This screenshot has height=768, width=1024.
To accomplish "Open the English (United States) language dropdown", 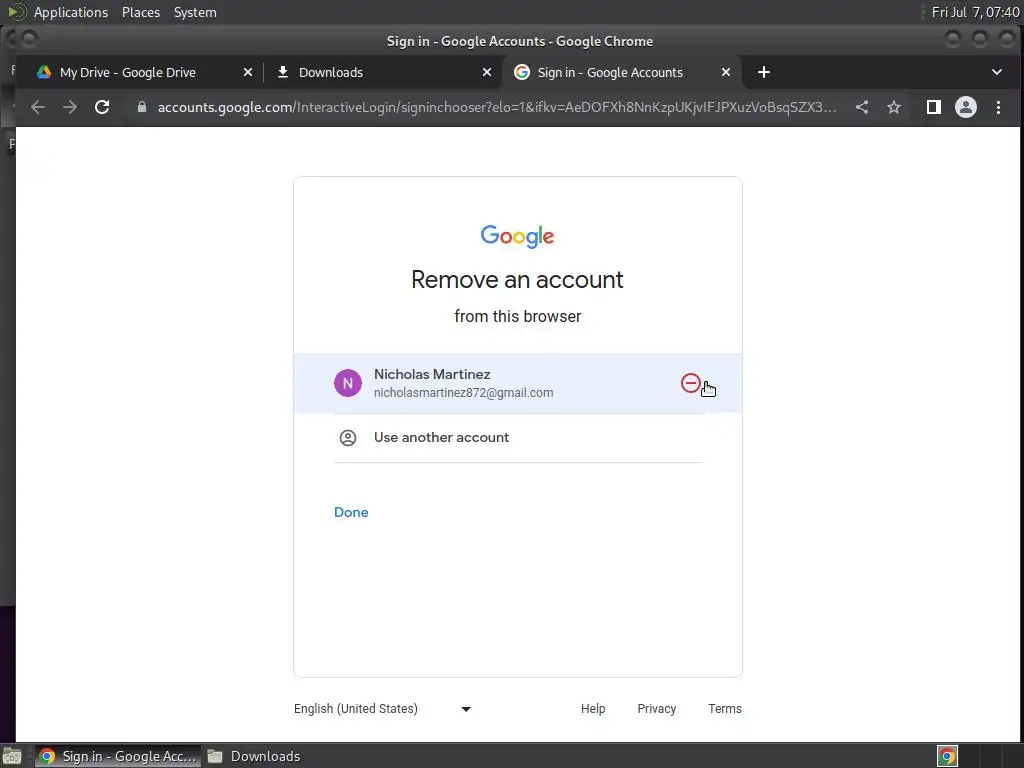I will coord(383,709).
